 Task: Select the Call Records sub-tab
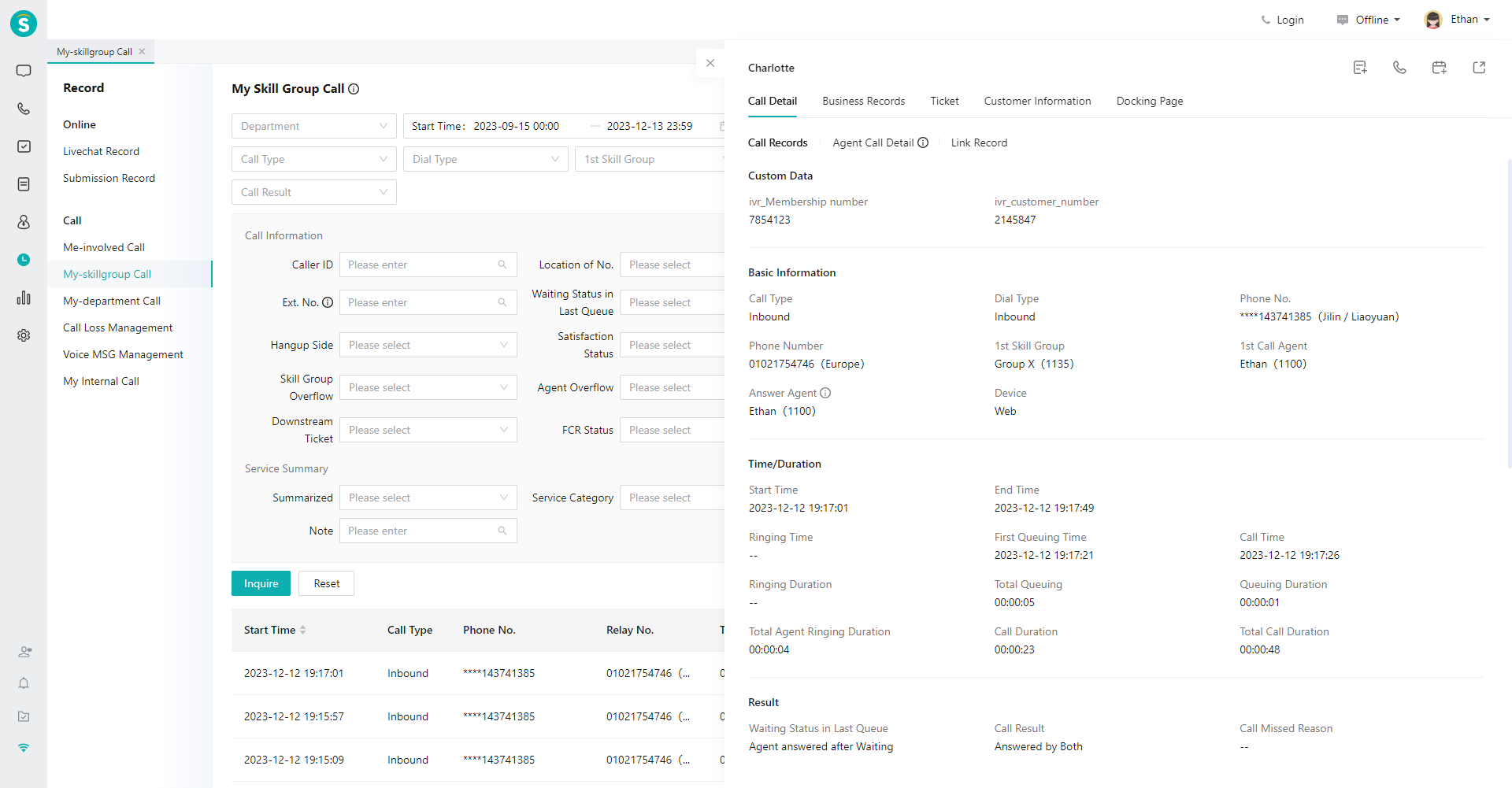[x=777, y=142]
